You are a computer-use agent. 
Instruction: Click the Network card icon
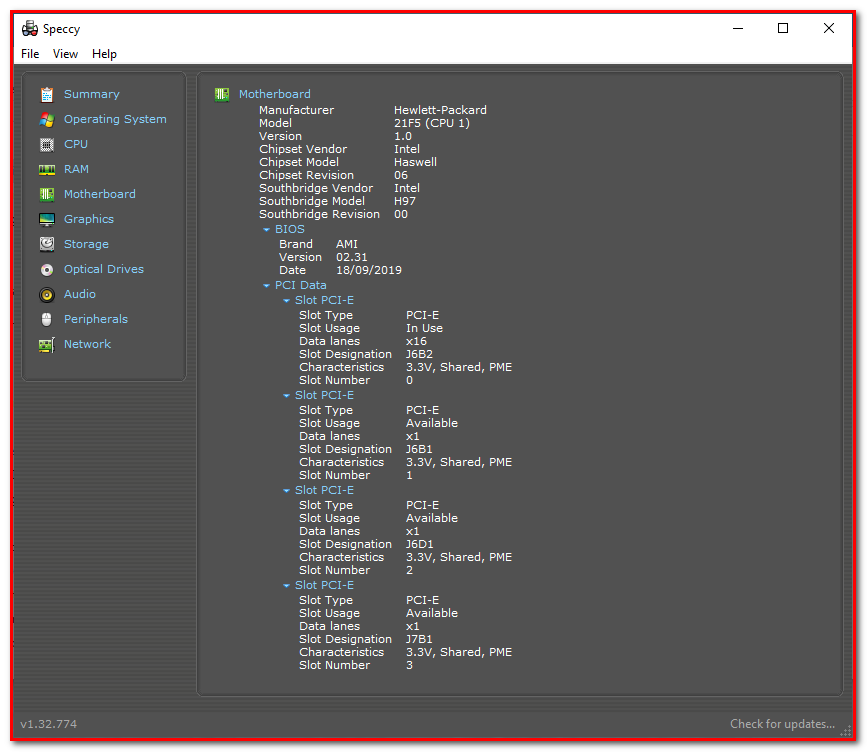47,345
